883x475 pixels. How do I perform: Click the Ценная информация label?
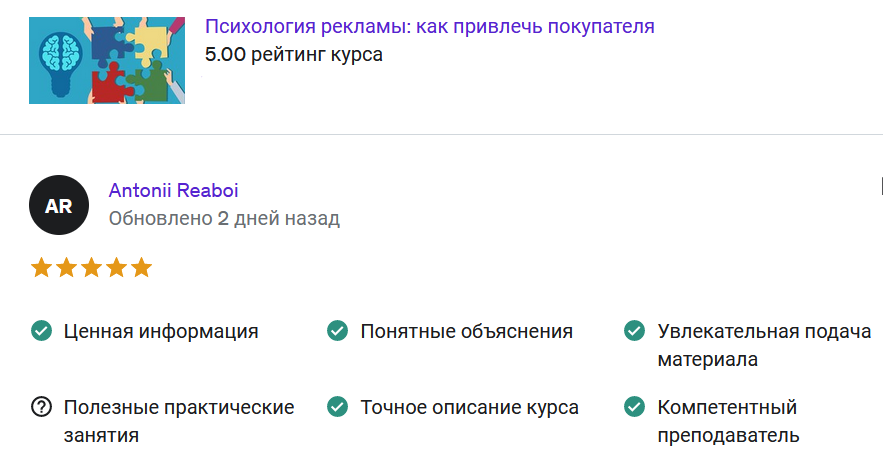click(x=161, y=331)
